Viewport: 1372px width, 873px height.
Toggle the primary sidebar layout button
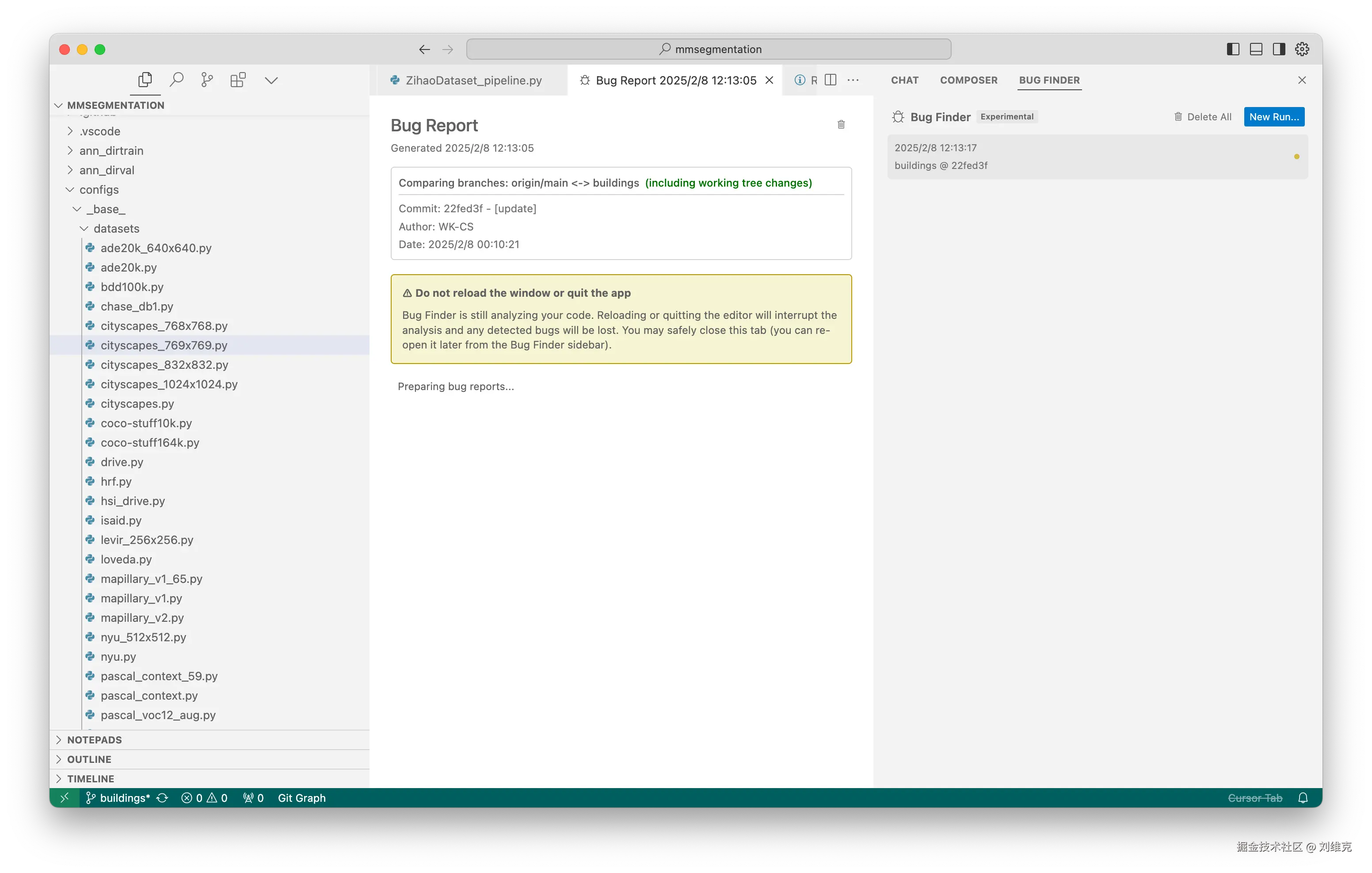1232,49
